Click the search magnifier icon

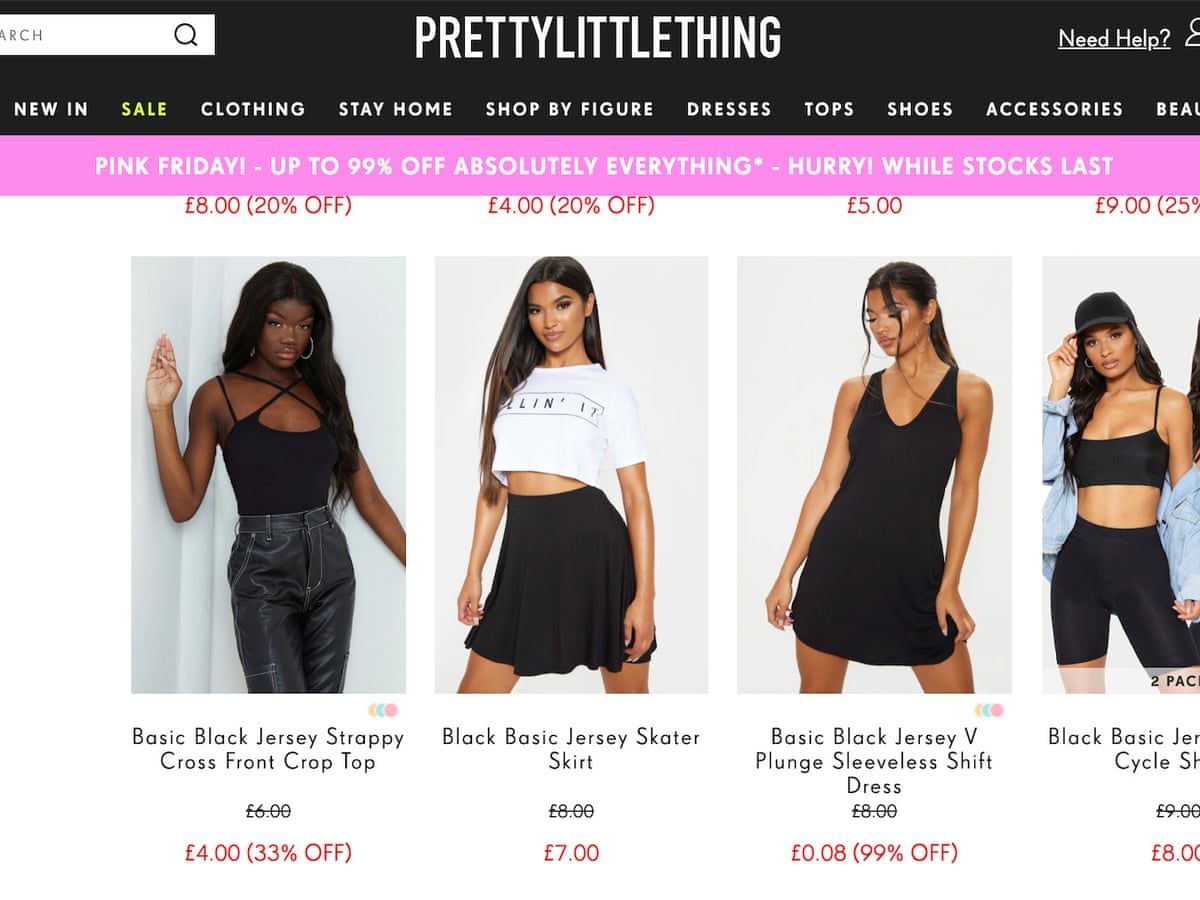(186, 35)
